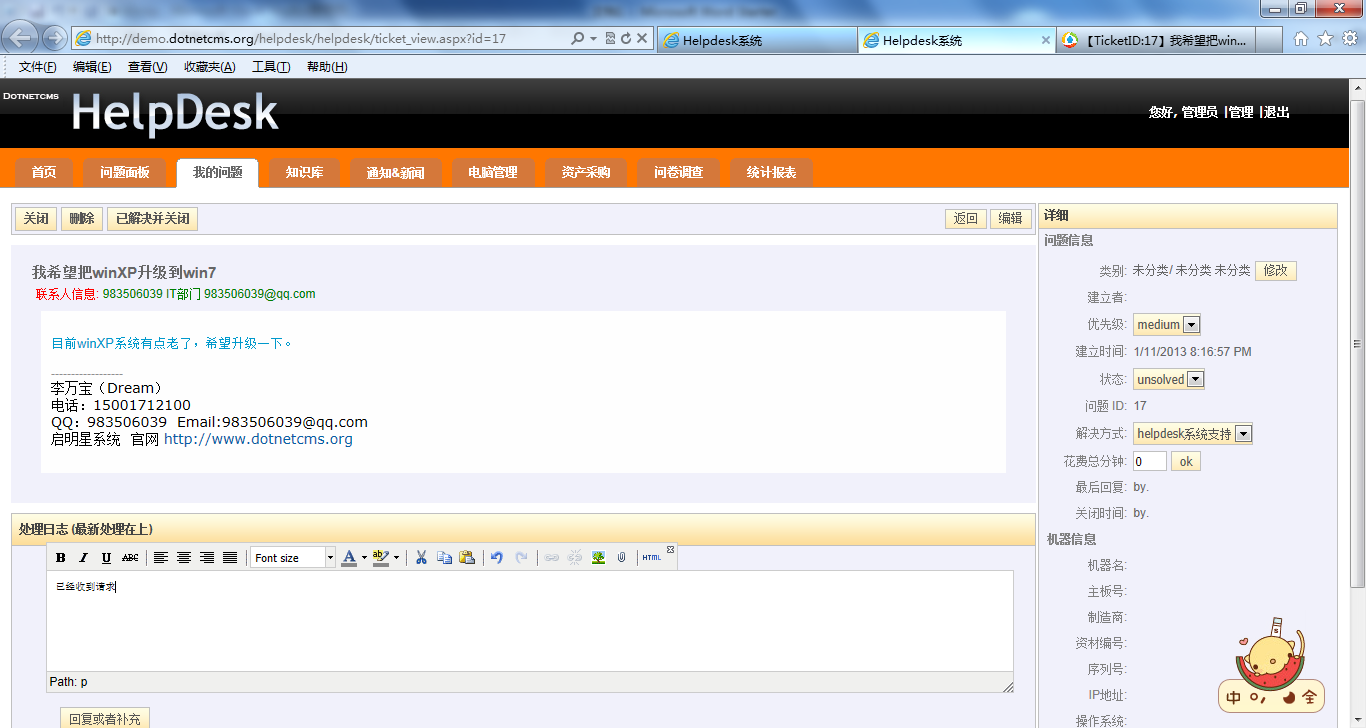Image resolution: width=1366 pixels, height=728 pixels.
Task: Open the 首页 tab
Action: click(x=44, y=173)
